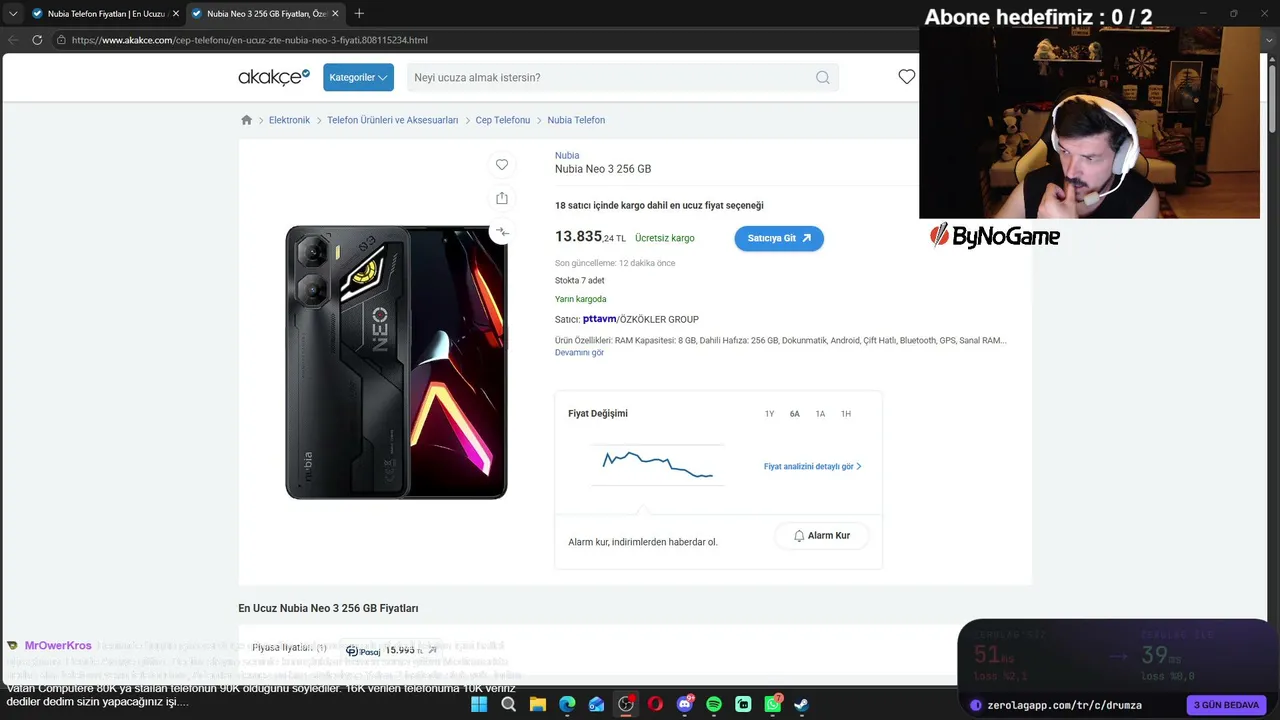Open the Windows Start menu

click(x=479, y=704)
